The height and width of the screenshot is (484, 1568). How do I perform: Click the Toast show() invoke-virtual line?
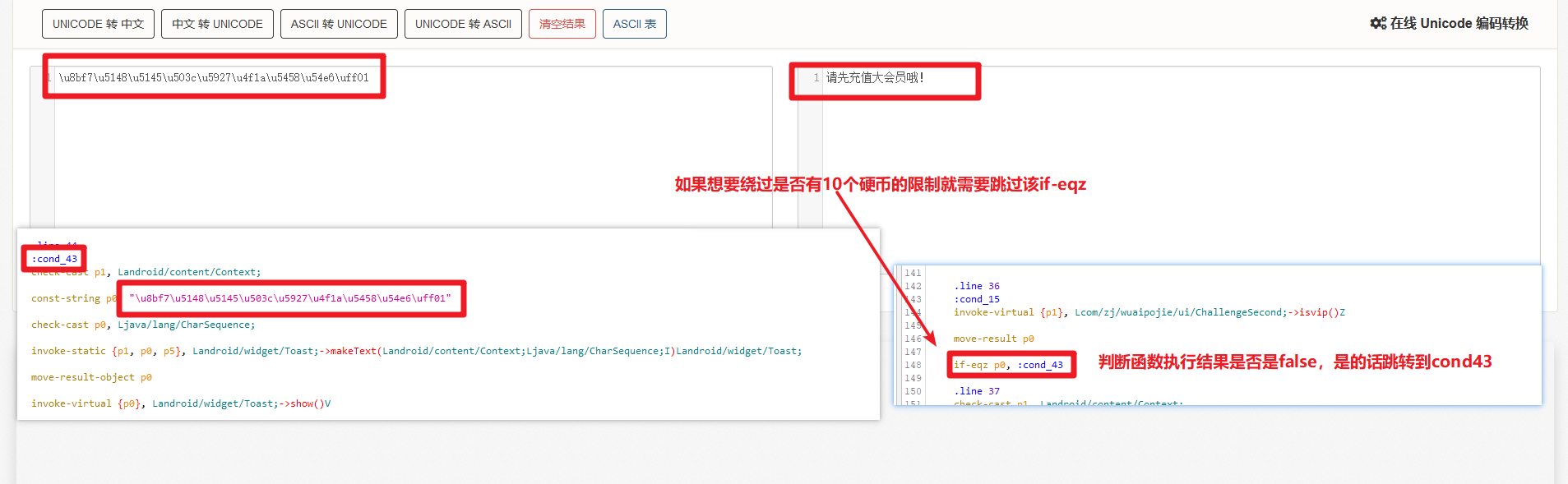[x=181, y=403]
